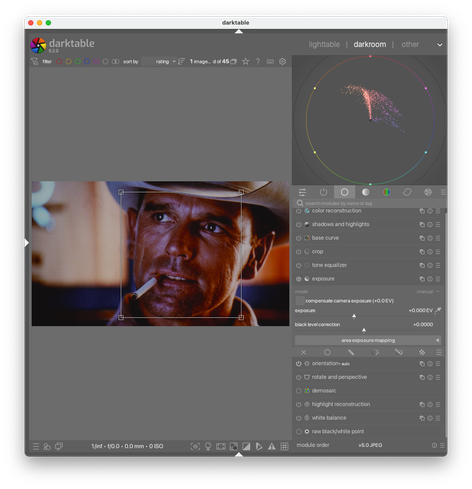Toggle color label AND/OR operator icon

[x=115, y=62]
